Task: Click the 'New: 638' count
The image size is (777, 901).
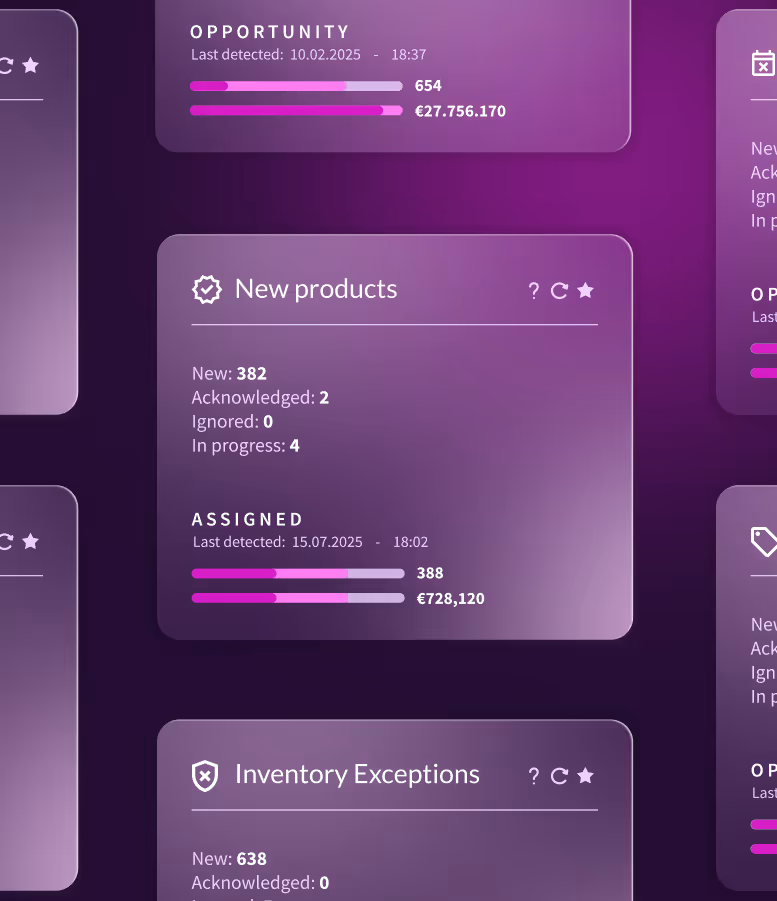Action: (229, 859)
